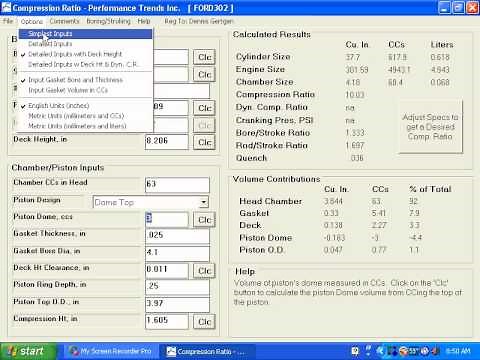480x360 pixels.
Task: Click the topmost Clc button in the upper input panel
Action: (x=204, y=57)
